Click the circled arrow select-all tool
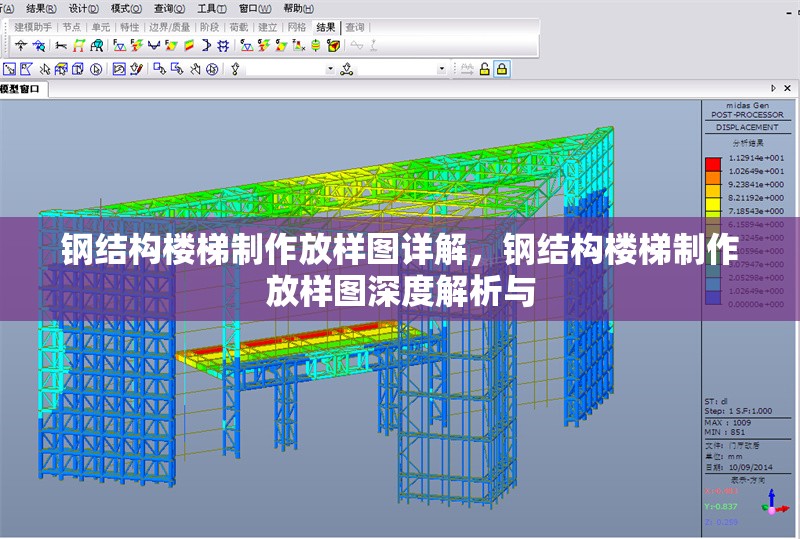This screenshot has height=539, width=800. 95,69
